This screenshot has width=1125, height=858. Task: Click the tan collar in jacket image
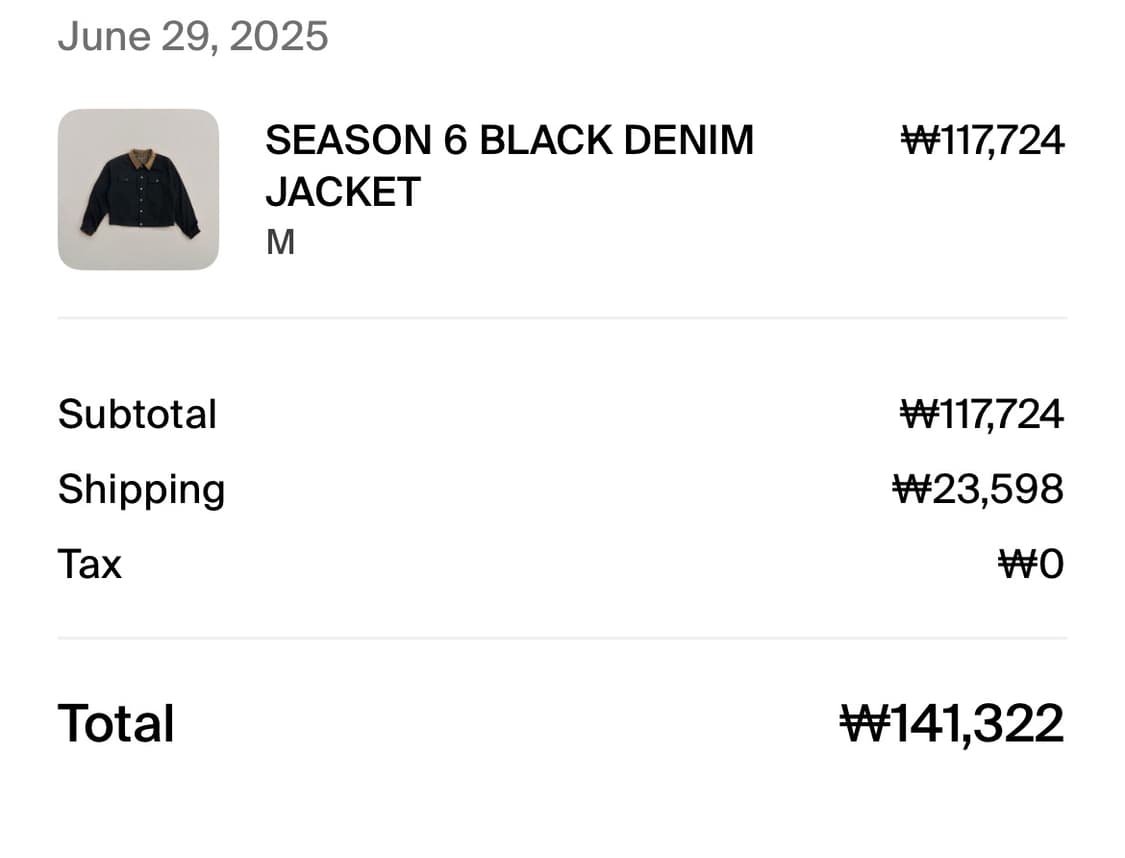tap(143, 158)
